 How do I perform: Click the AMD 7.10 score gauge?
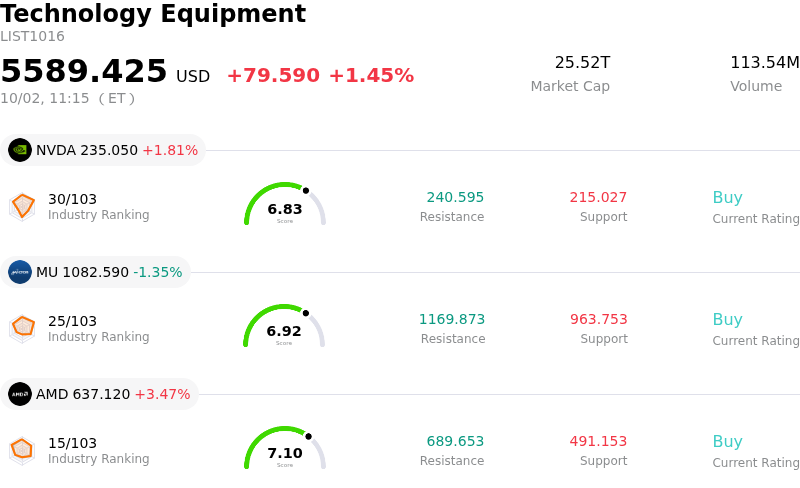[x=285, y=448]
